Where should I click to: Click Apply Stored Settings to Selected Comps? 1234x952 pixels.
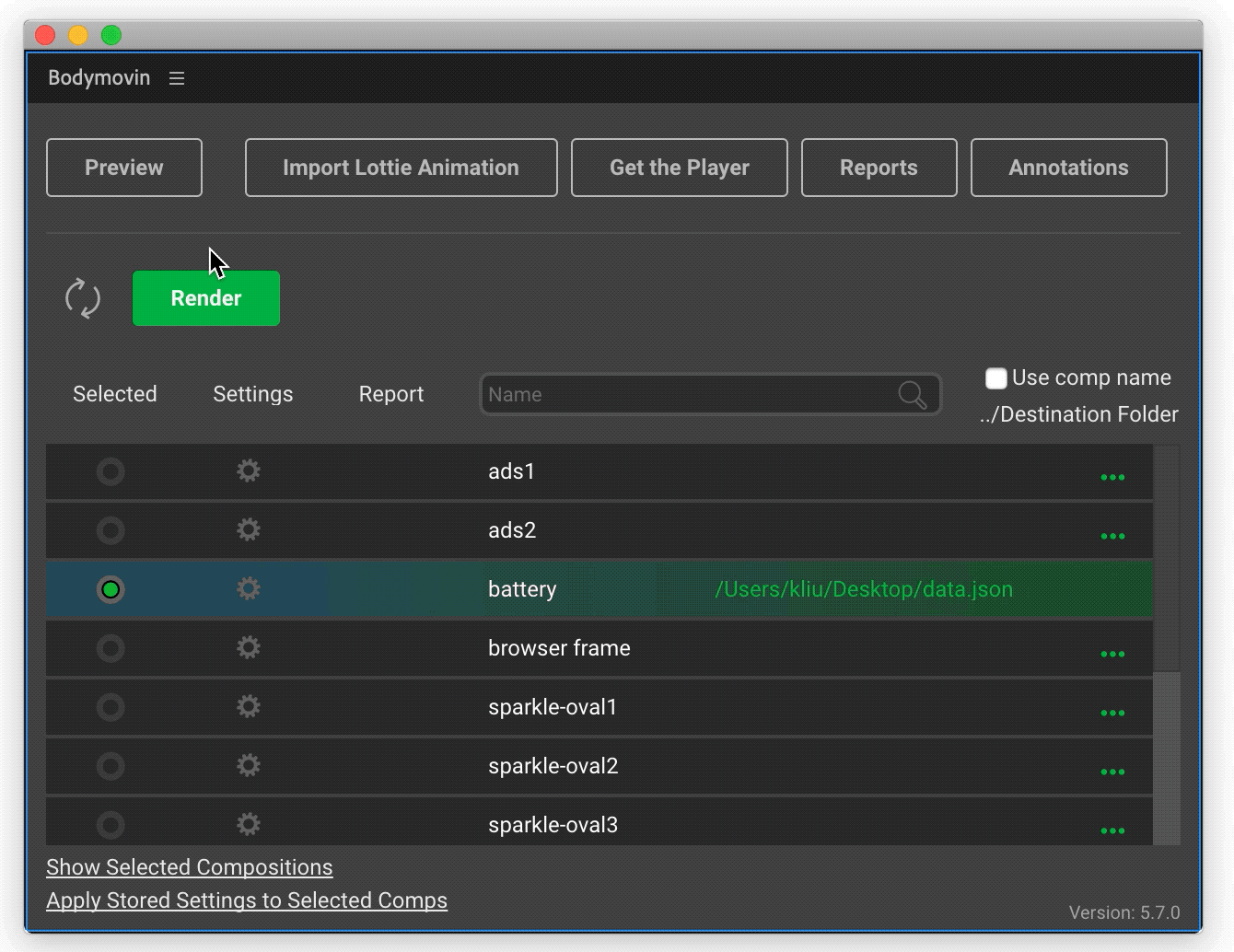pyautogui.click(x=247, y=900)
